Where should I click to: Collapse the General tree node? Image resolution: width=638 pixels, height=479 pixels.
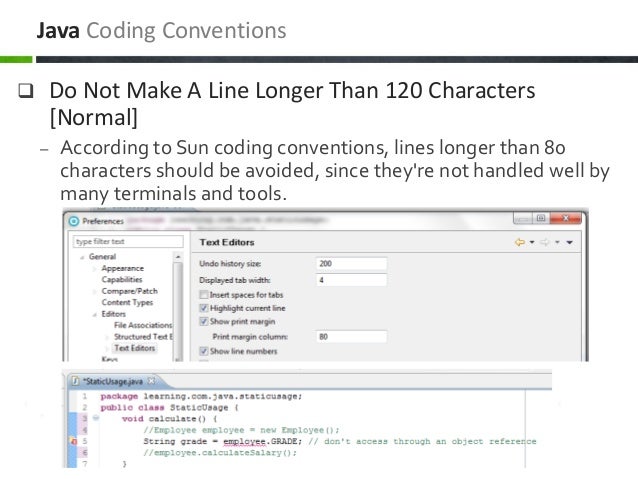[82, 257]
